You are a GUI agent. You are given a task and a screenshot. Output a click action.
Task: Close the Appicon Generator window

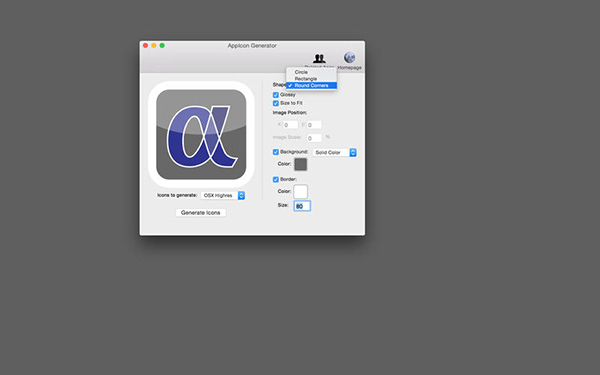pos(145,46)
